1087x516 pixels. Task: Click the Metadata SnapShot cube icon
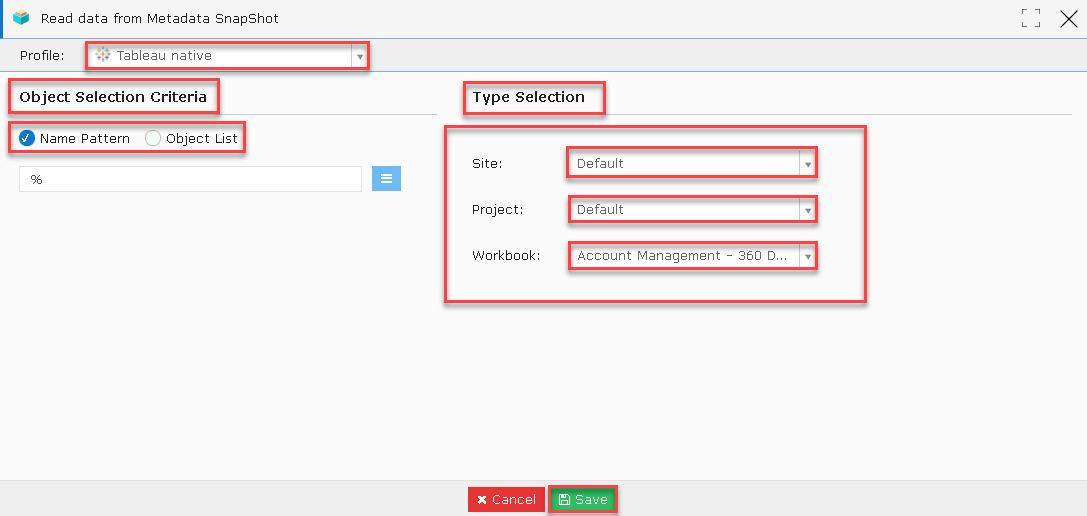pyautogui.click(x=21, y=18)
